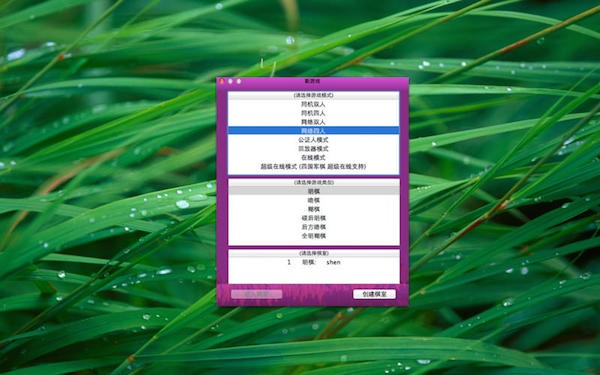This screenshot has height=375, width=600.
Task: Click the (请选择游戏模式) list header
Action: pos(313,95)
